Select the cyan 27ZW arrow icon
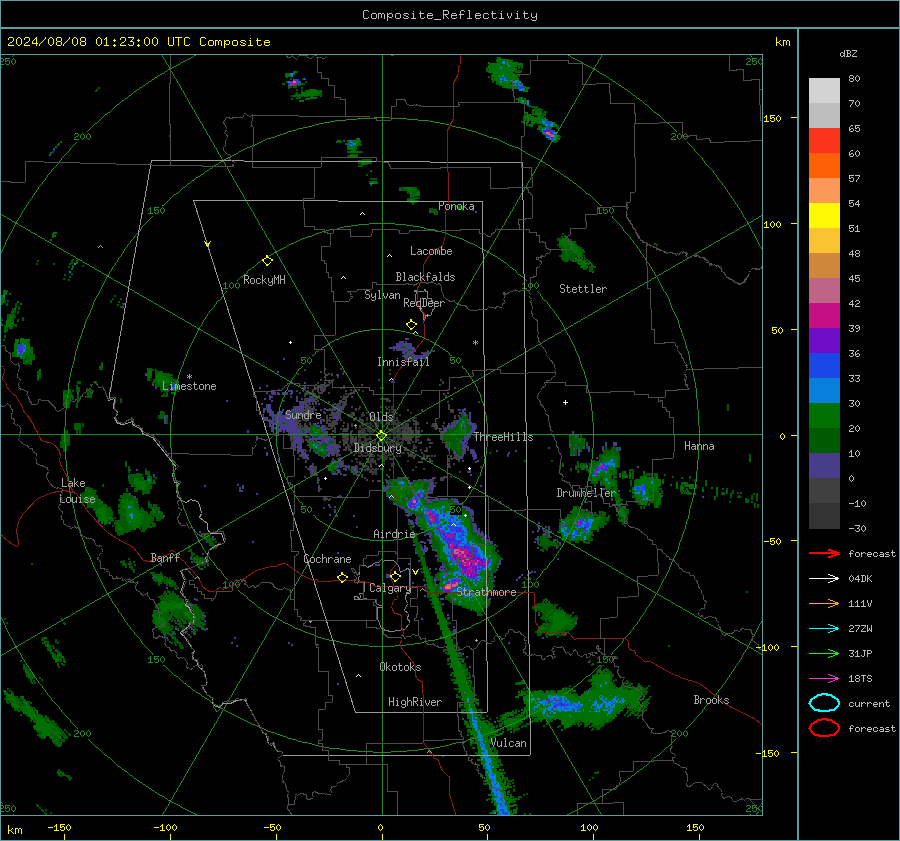 [824, 629]
